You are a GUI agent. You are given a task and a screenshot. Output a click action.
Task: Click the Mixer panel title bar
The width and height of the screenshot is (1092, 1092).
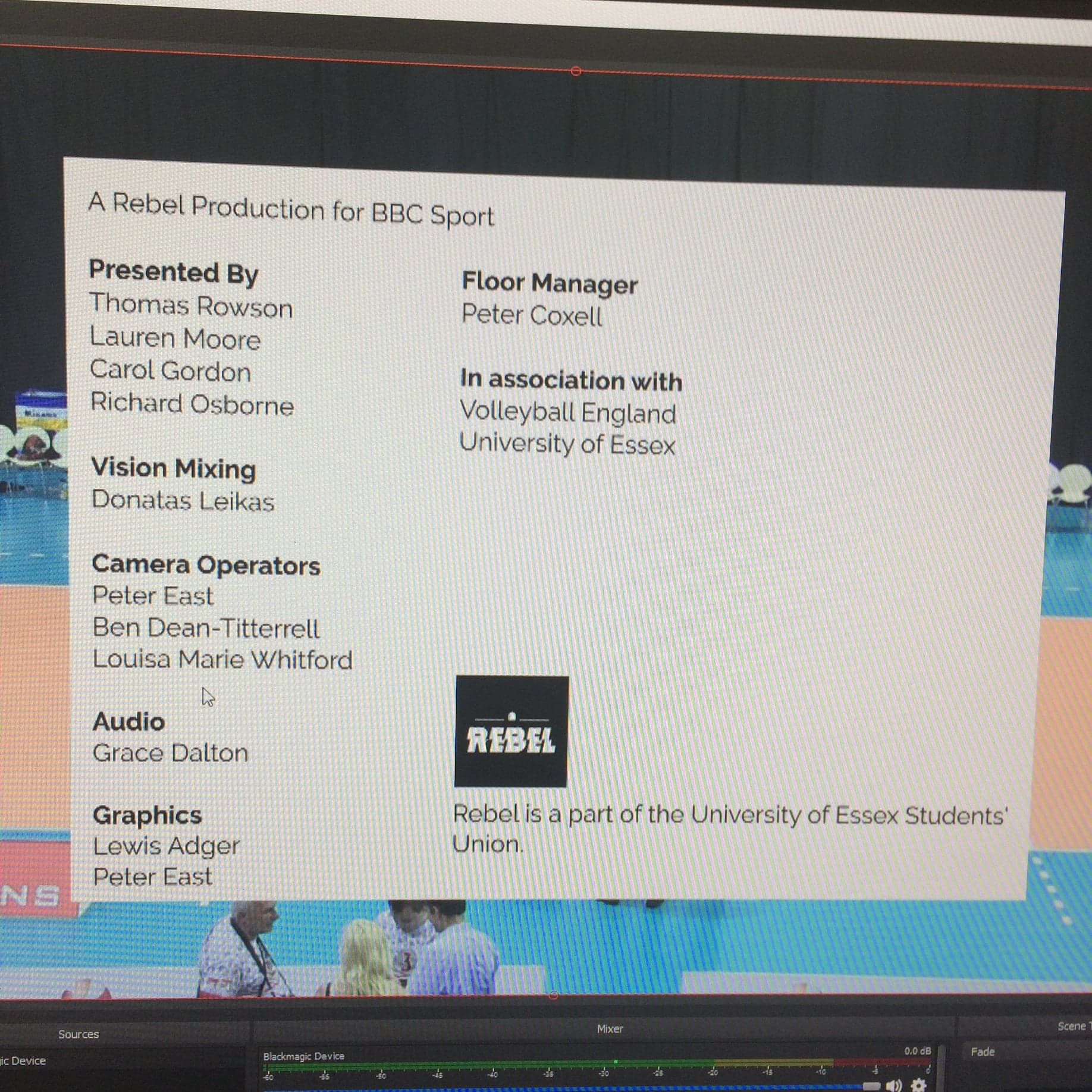(610, 1028)
